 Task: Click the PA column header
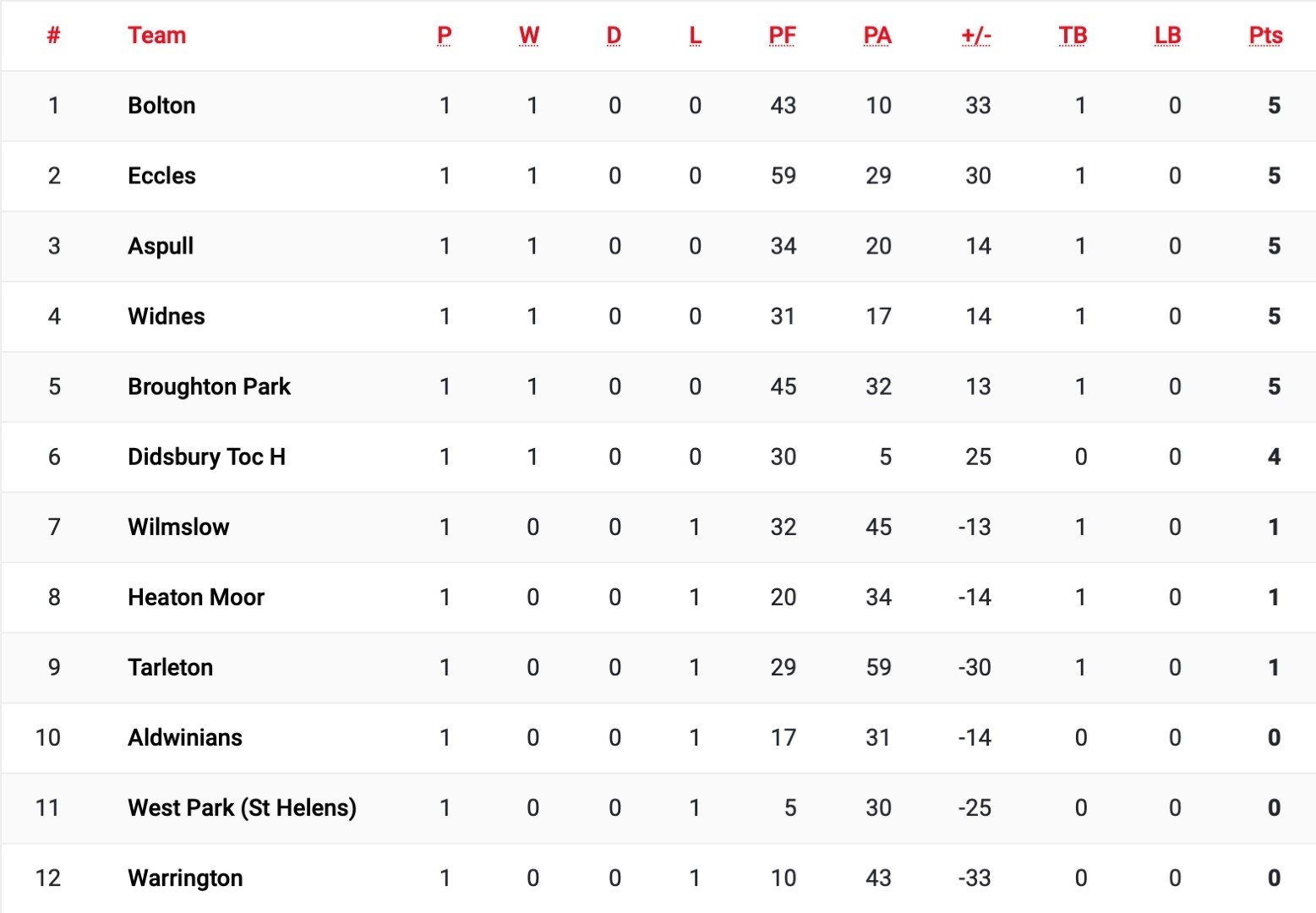click(x=877, y=36)
